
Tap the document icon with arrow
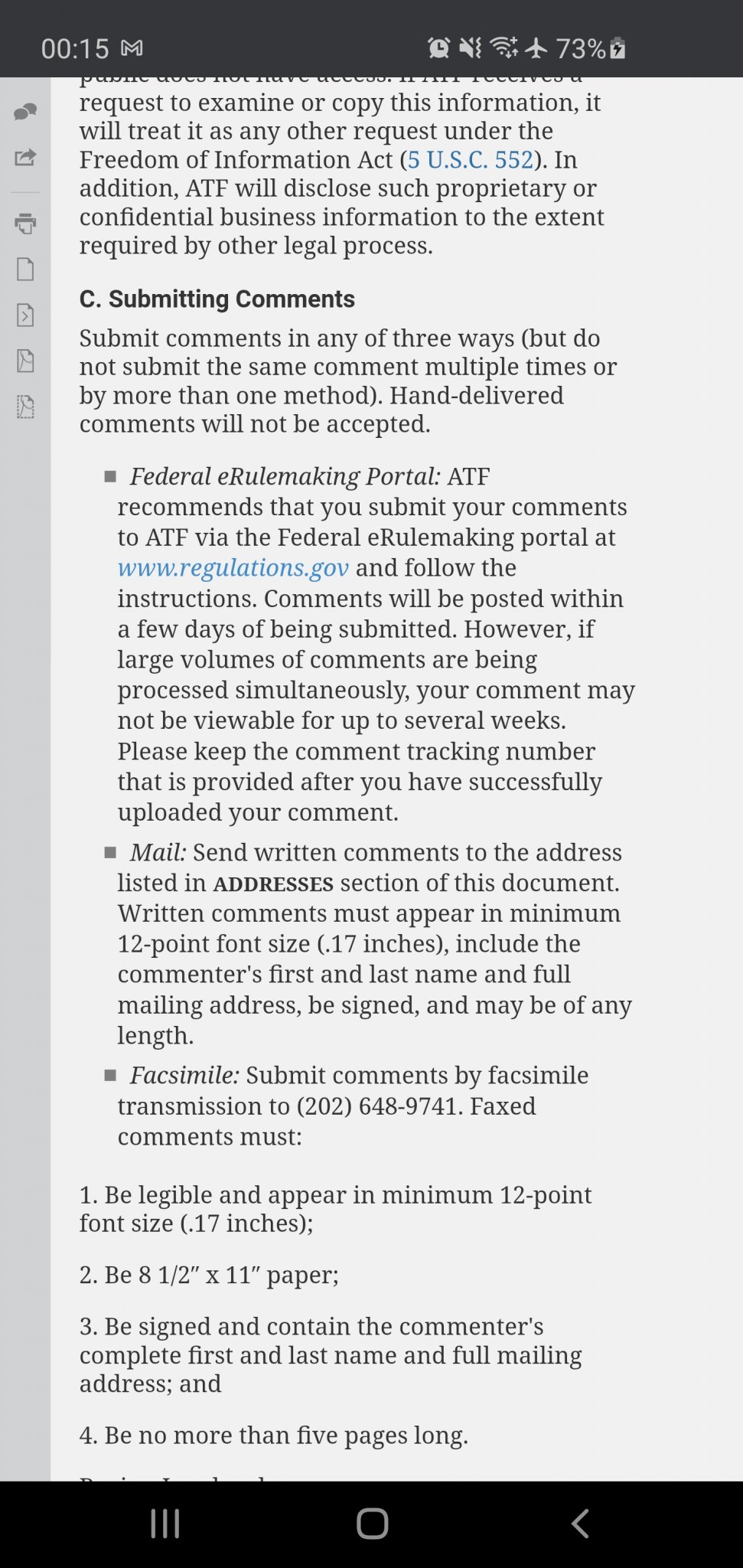pyautogui.click(x=25, y=315)
